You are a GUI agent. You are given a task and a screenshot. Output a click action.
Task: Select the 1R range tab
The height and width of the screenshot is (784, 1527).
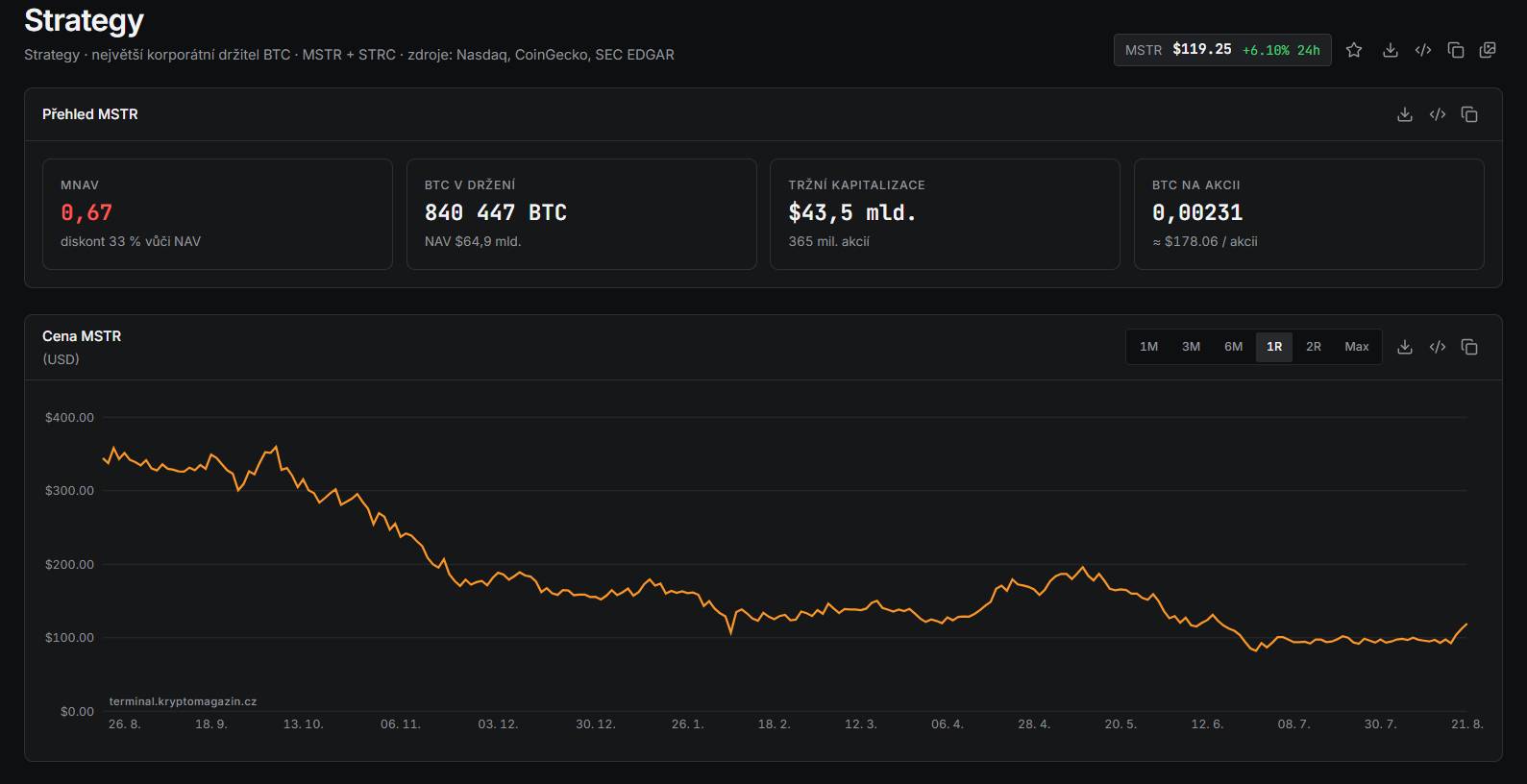pos(1274,347)
